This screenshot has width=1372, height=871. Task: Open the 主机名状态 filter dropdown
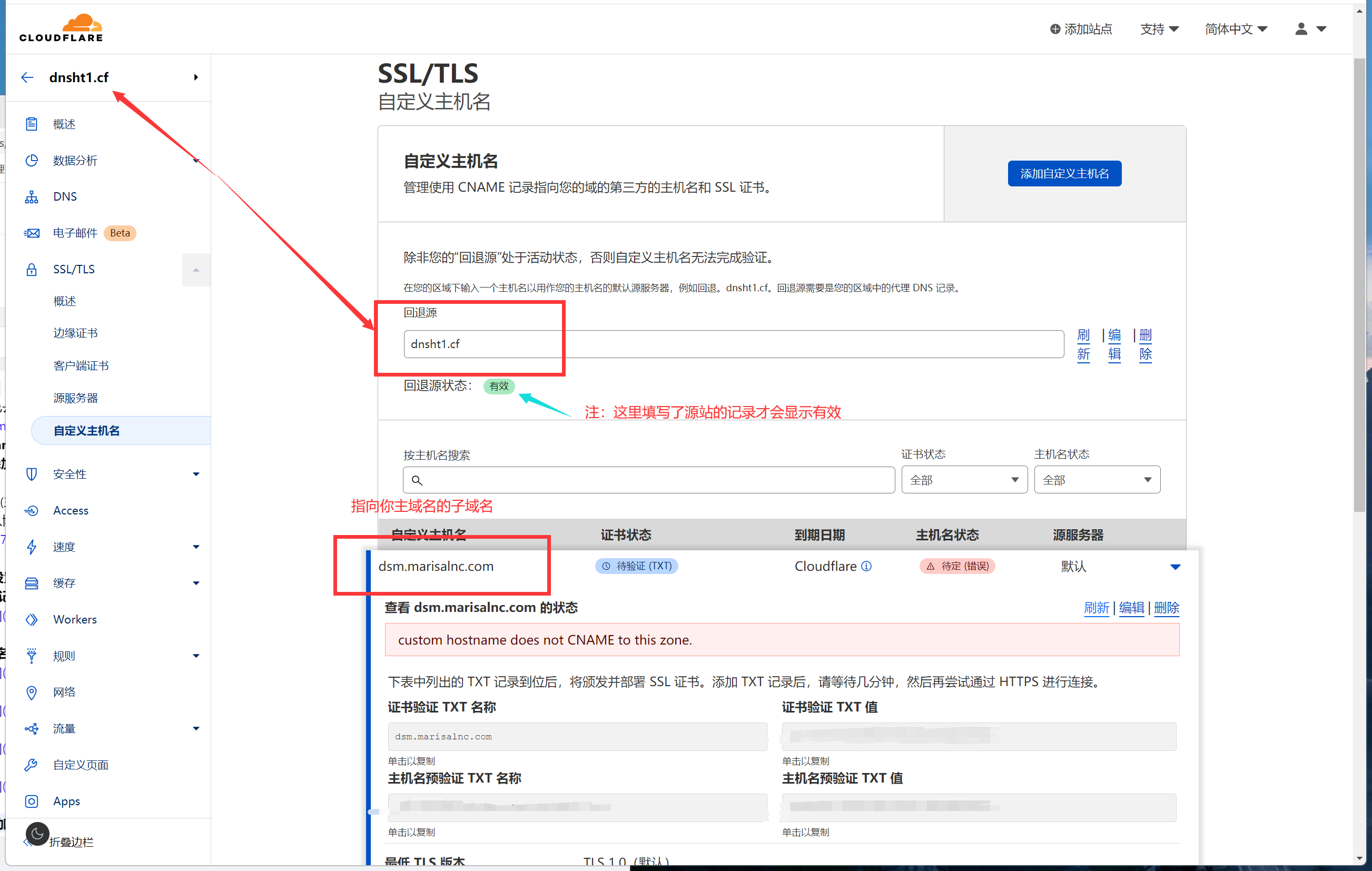coord(1097,480)
